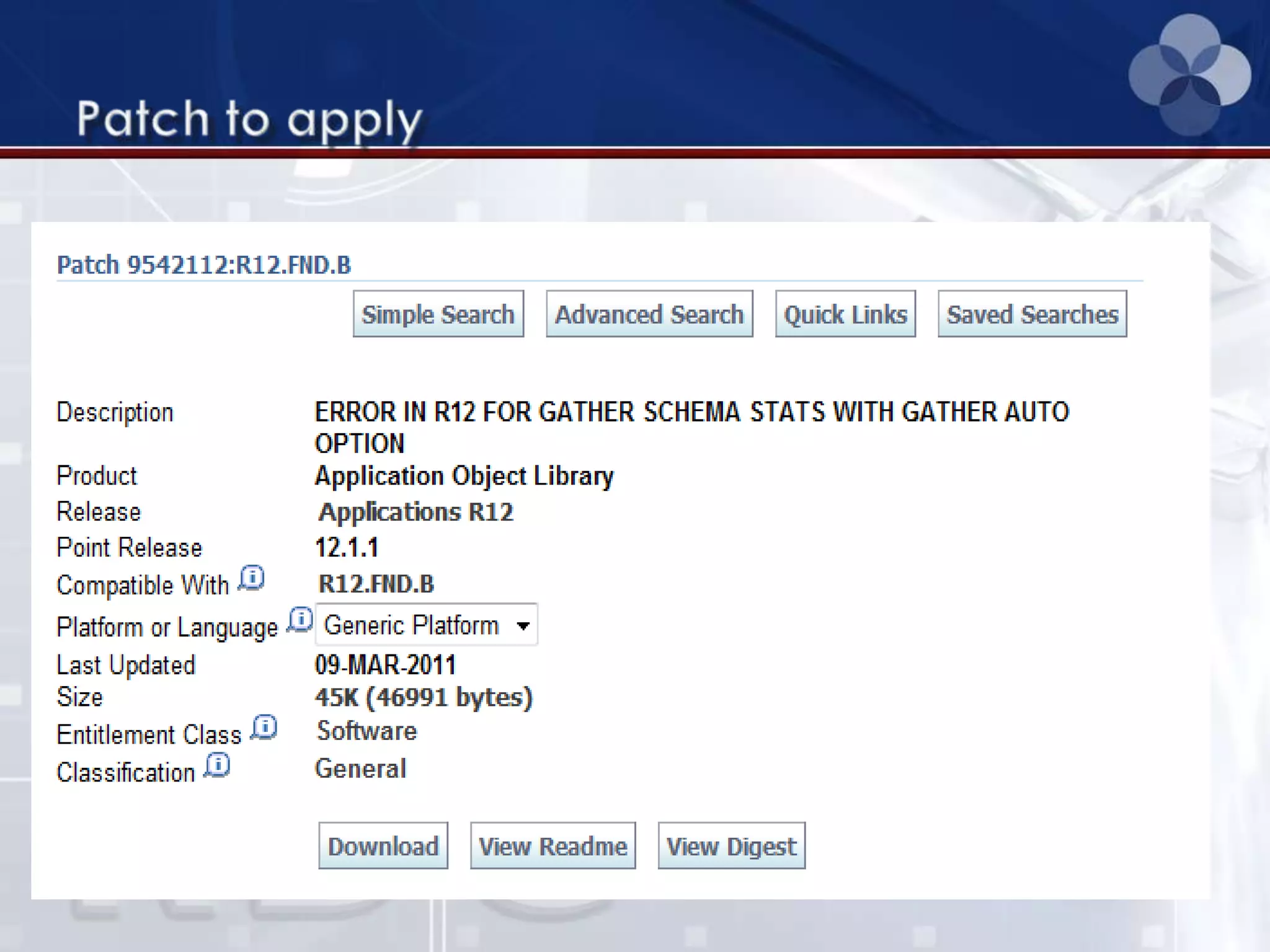Open Quick Links
This screenshot has height=952, width=1270.
(845, 314)
